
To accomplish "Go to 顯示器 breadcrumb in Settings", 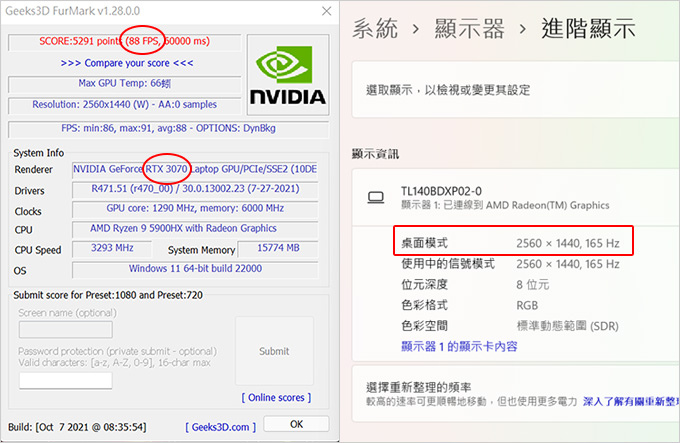I will 470,29.
